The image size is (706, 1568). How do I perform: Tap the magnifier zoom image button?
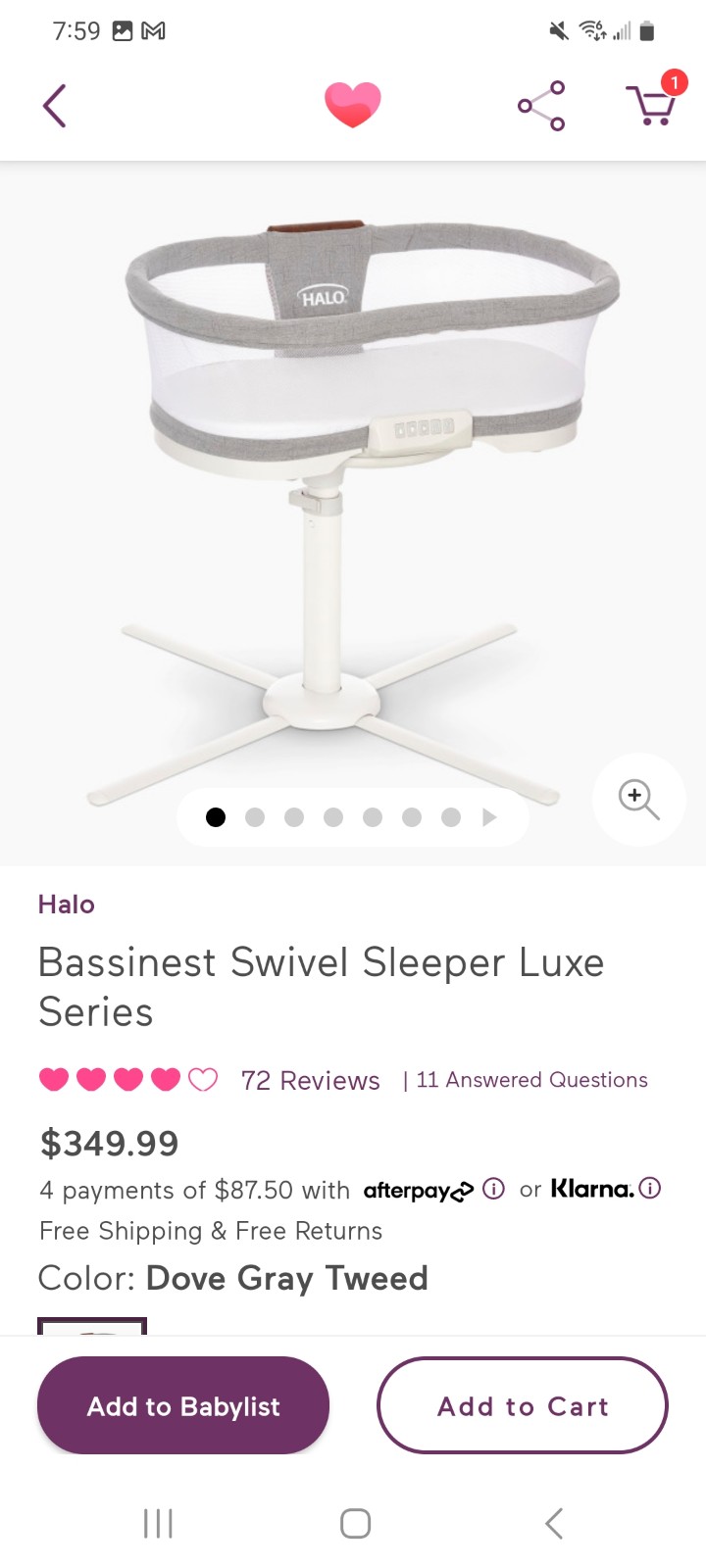pos(638,799)
